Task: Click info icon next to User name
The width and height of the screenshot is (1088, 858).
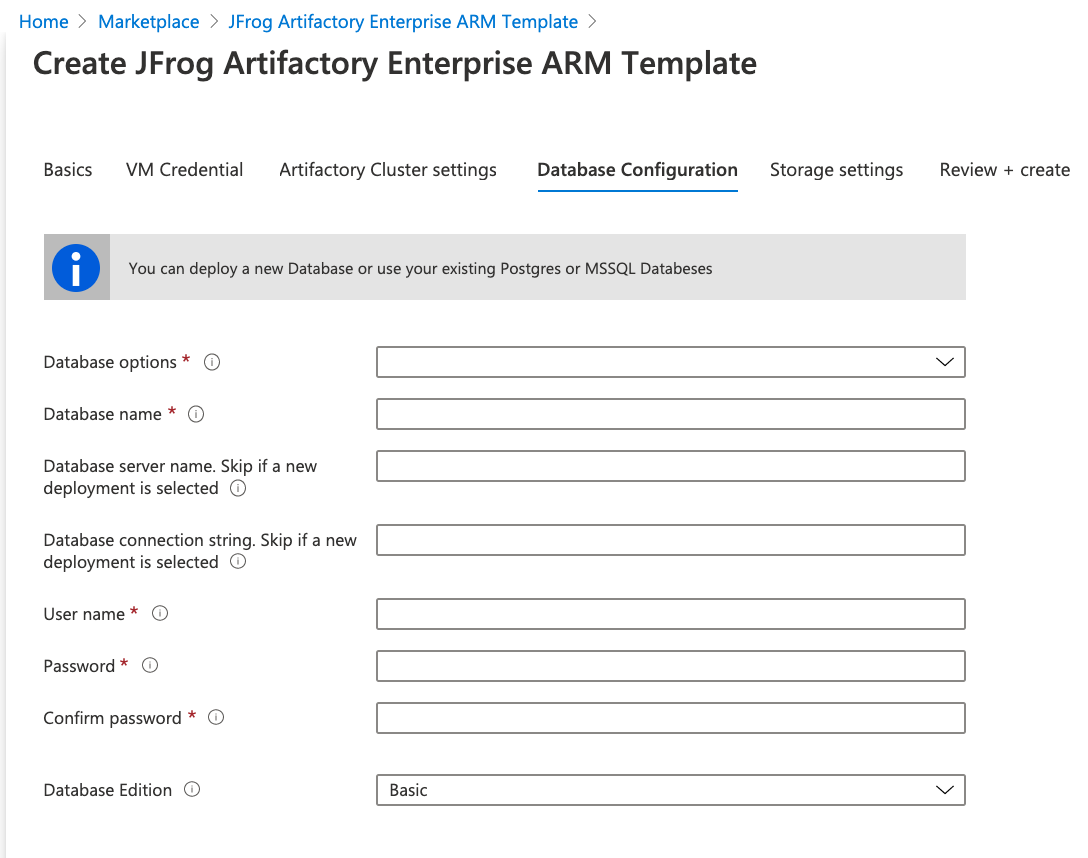Action: 160,614
